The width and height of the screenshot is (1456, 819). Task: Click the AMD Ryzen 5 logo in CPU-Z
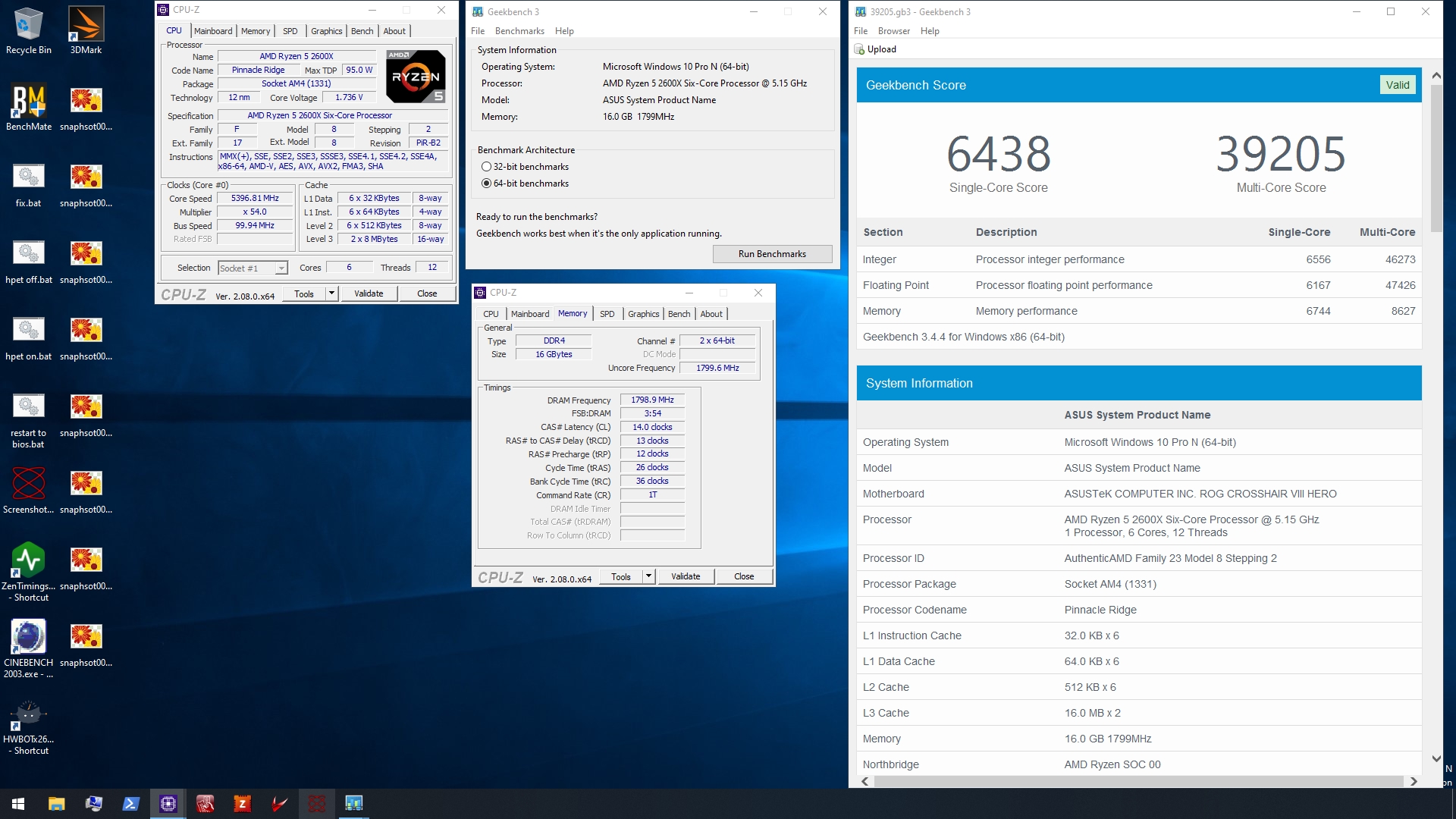click(416, 76)
